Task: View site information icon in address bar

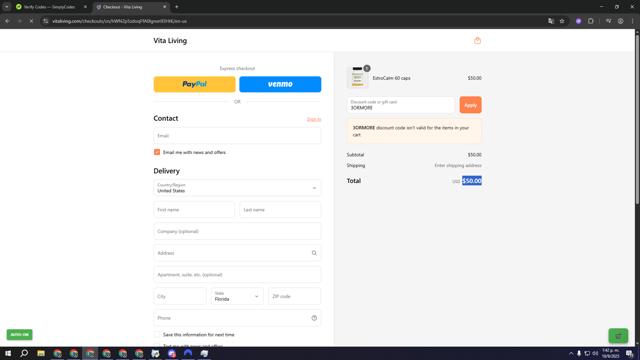Action: [46, 21]
